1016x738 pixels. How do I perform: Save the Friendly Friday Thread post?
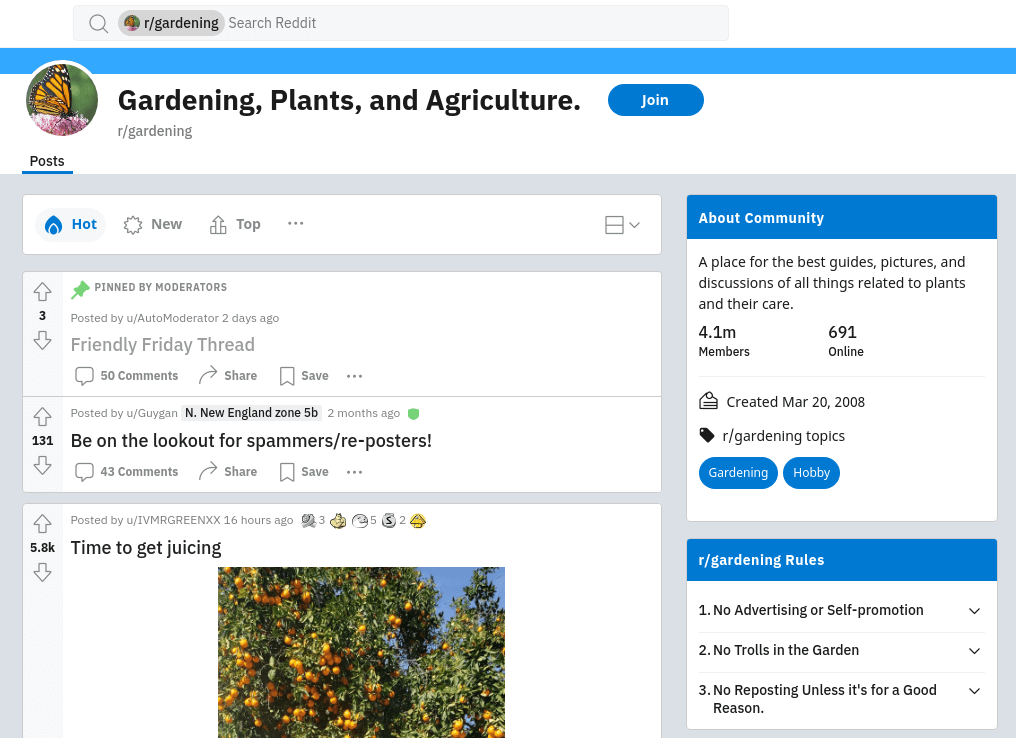point(304,376)
